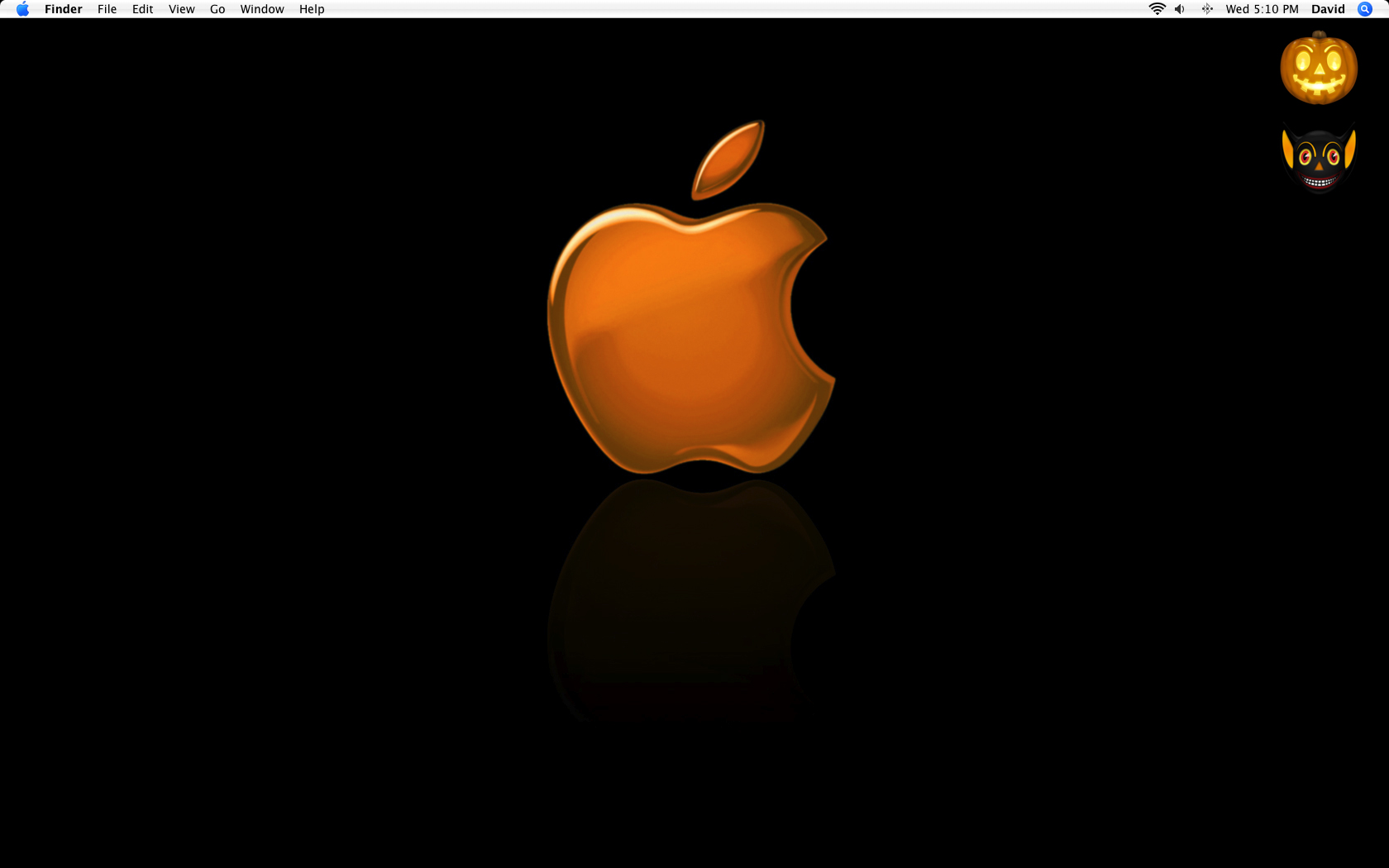
Task: Open Spotlight search magnifier
Action: 1365,9
